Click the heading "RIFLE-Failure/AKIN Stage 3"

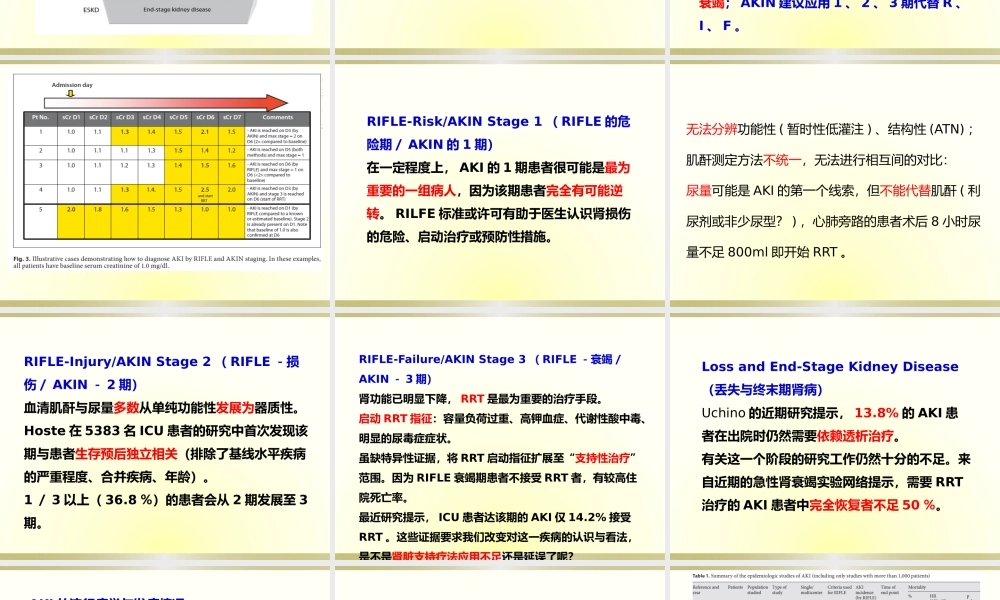coord(442,359)
